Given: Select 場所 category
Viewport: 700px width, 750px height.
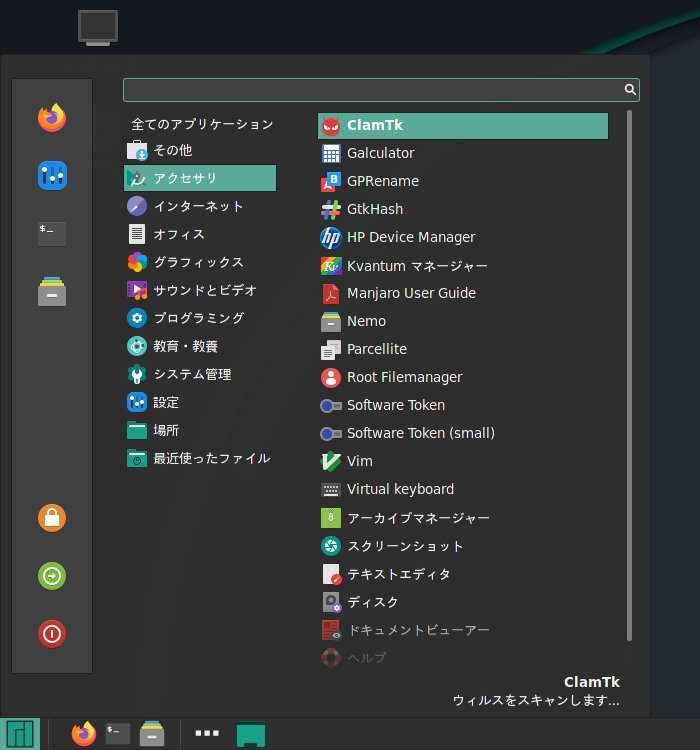Looking at the screenshot, I should coord(200,430).
